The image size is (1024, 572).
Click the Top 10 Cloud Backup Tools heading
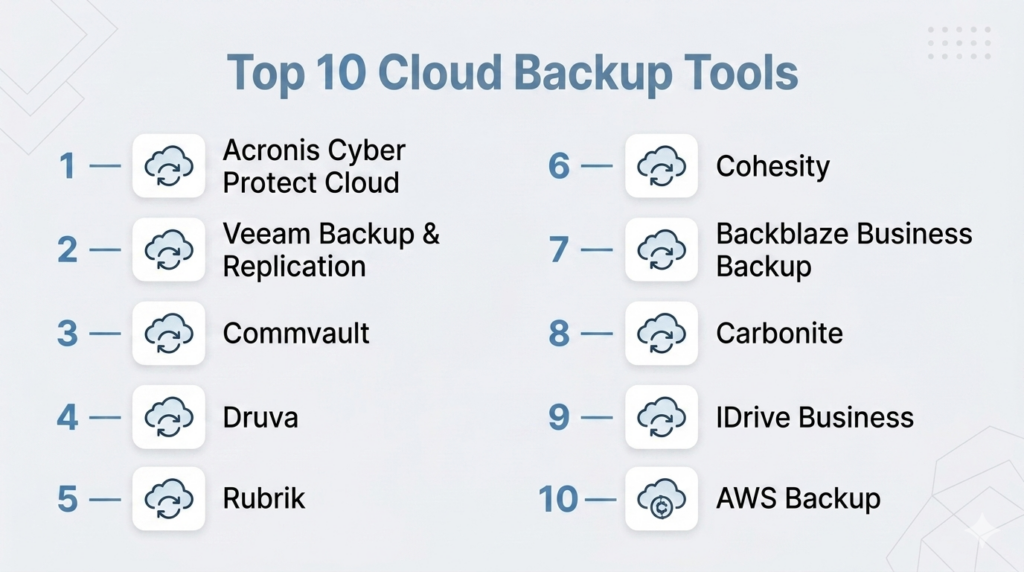click(512, 75)
